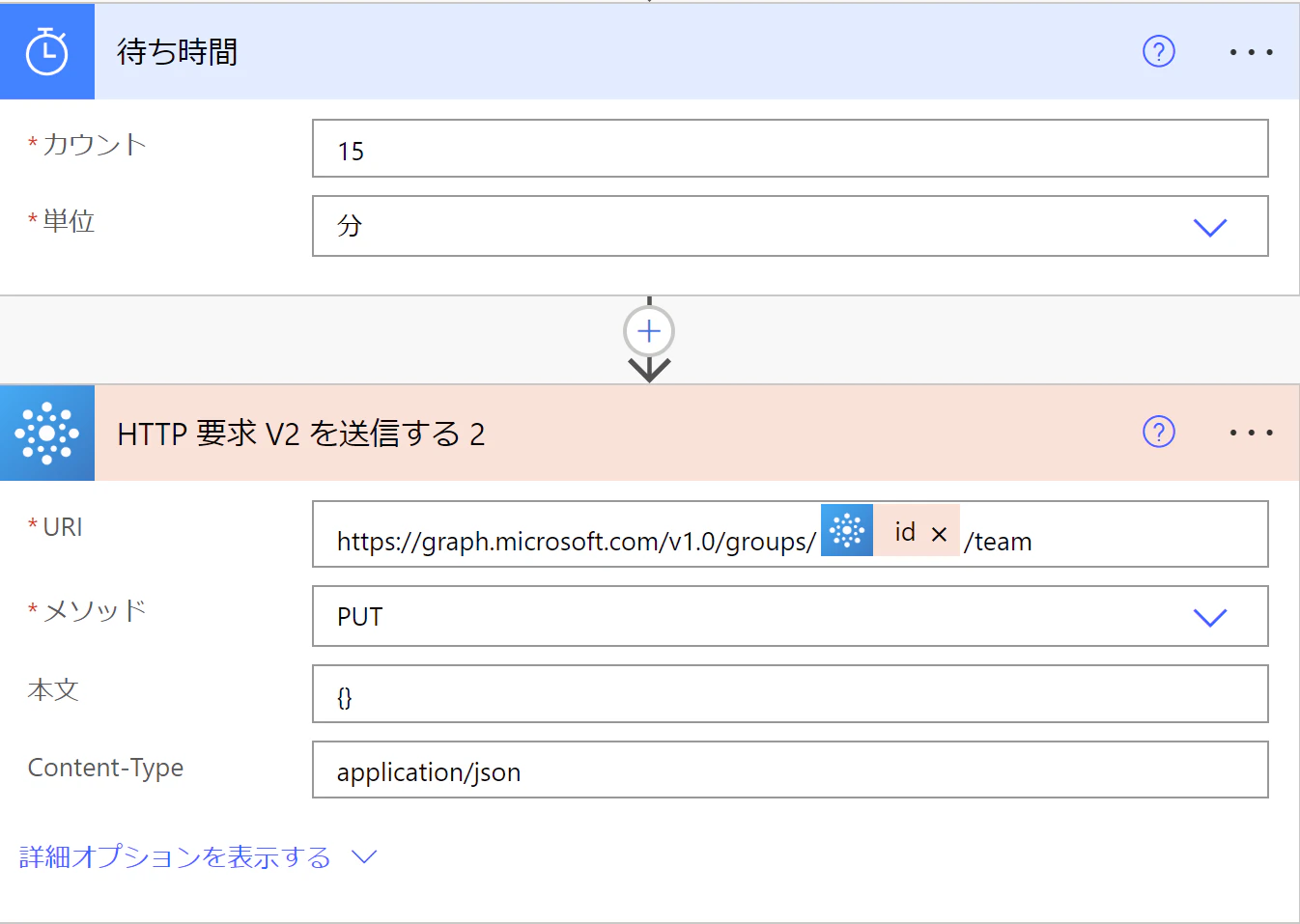Image resolution: width=1300 pixels, height=924 pixels.
Task: Click the 待ち時間 timer icon
Action: point(46,51)
